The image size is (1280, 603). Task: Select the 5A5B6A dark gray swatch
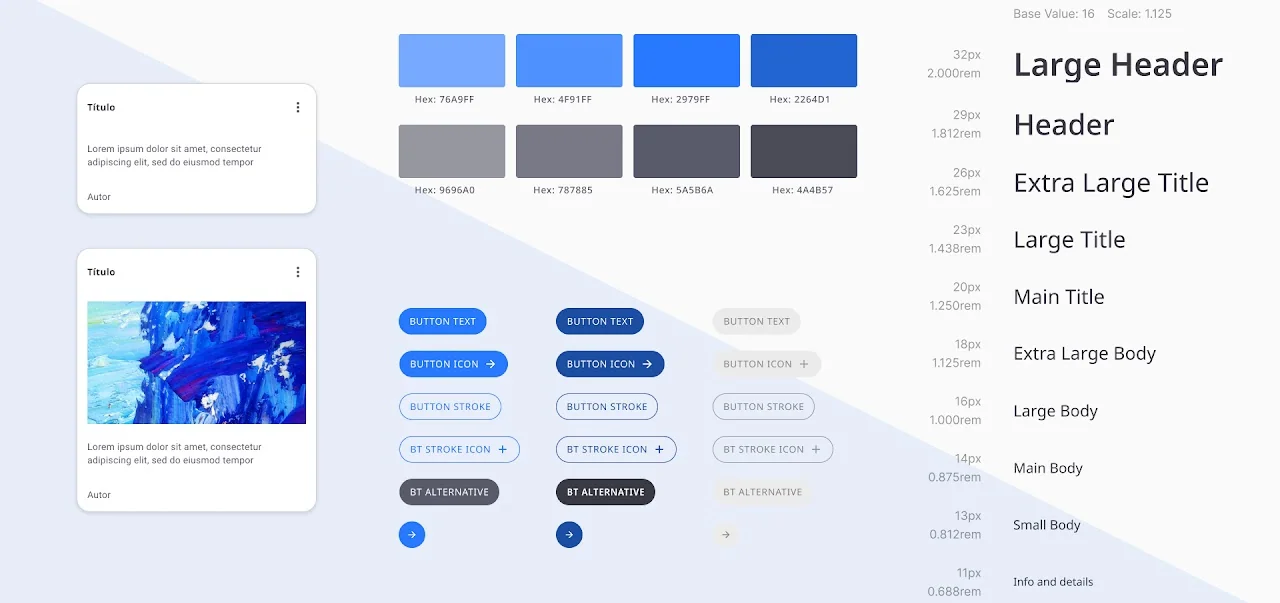point(687,152)
